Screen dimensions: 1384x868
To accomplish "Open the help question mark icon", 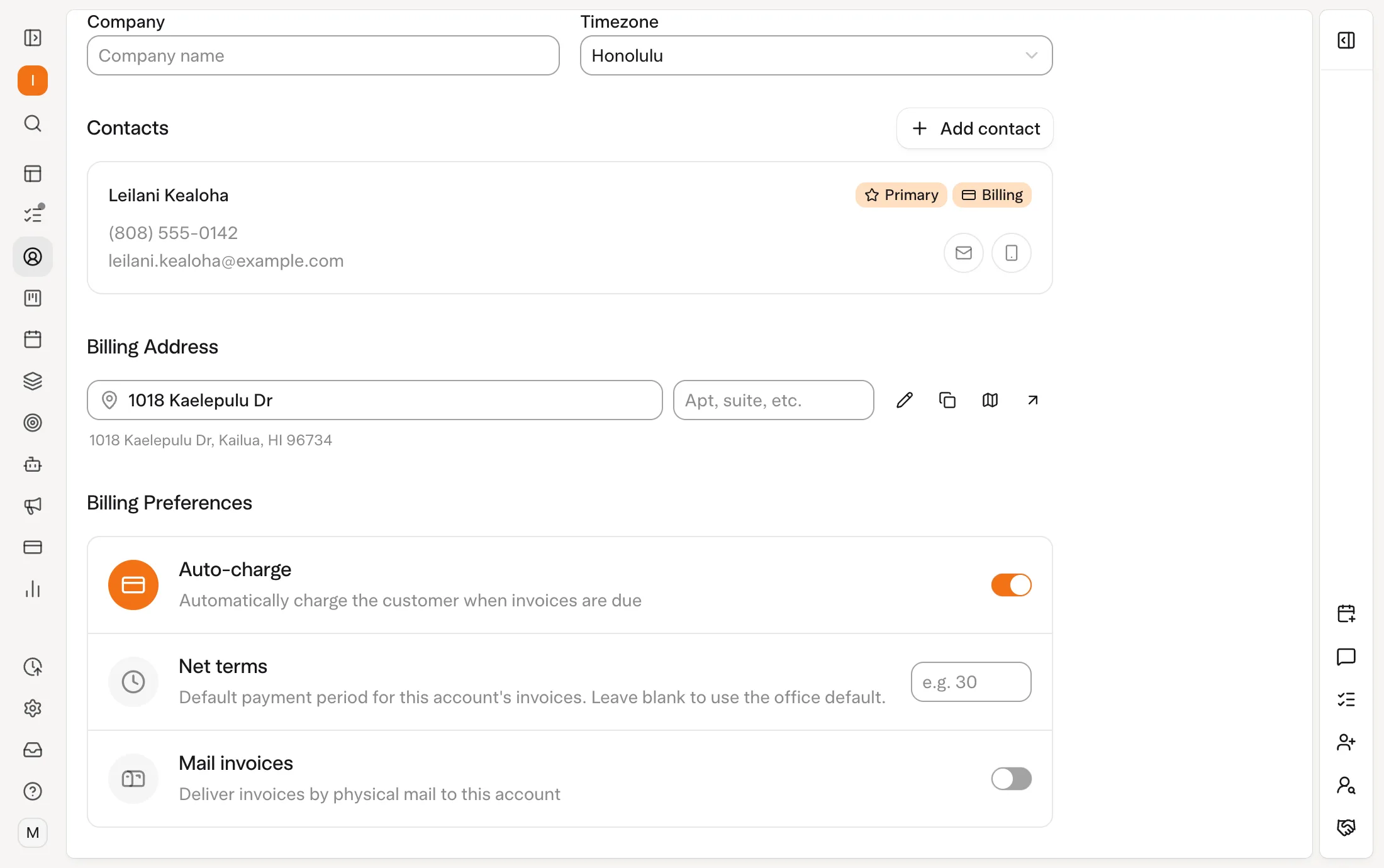I will pos(33,791).
